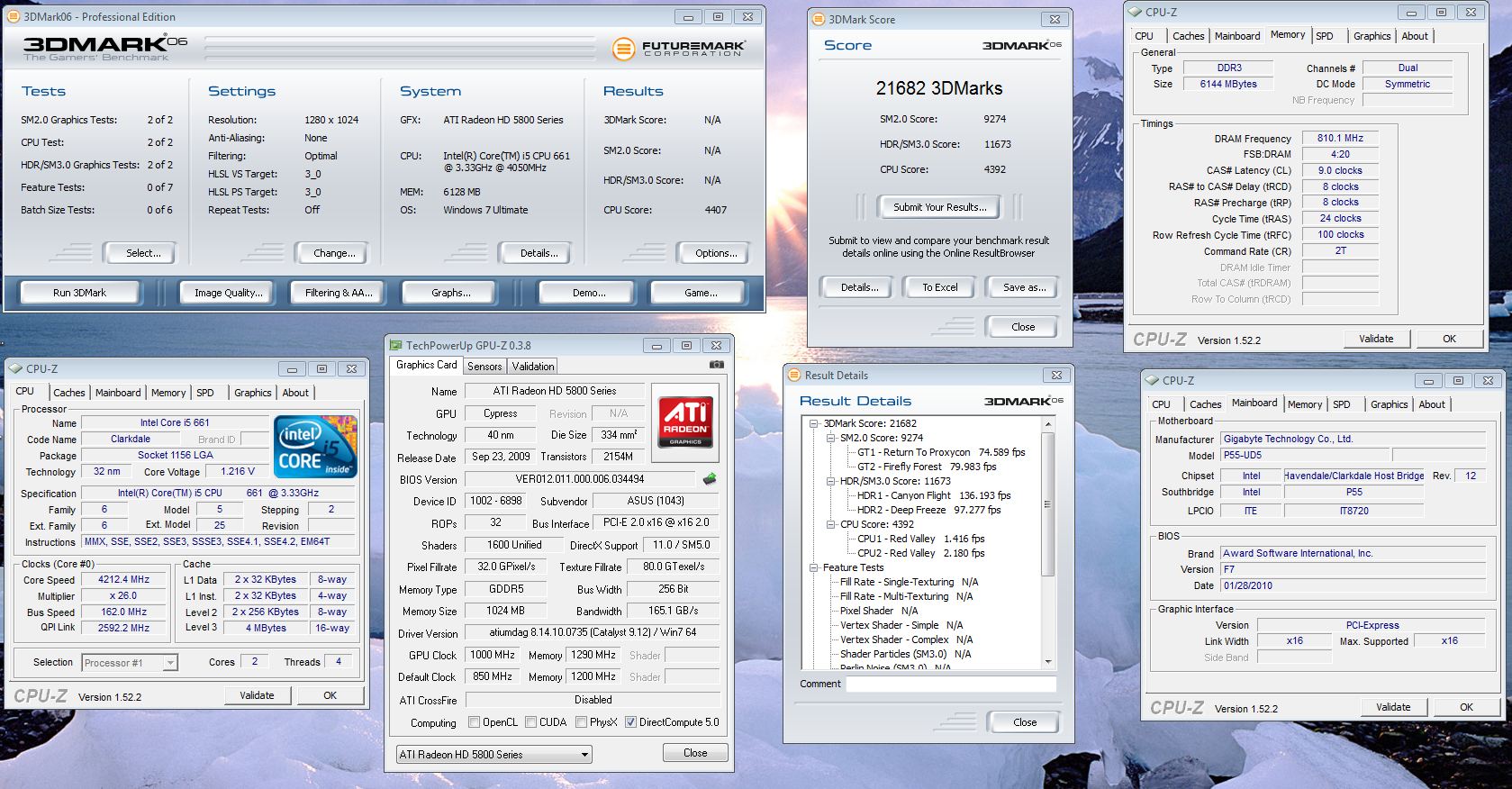Screen dimensions: 1512x789
Task: Click the scroll-up arrow in Result Details
Action: 1047,423
